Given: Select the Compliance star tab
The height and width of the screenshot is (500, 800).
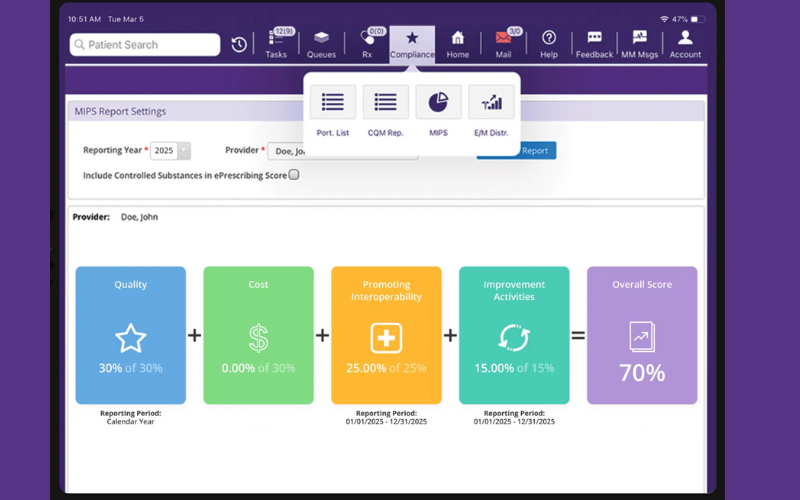Looking at the screenshot, I should click(412, 44).
